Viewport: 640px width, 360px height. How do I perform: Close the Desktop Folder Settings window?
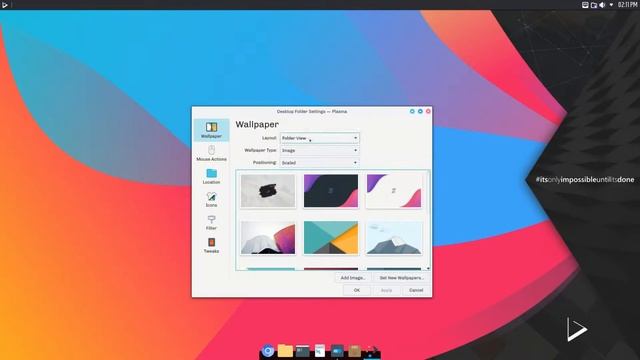(428, 111)
